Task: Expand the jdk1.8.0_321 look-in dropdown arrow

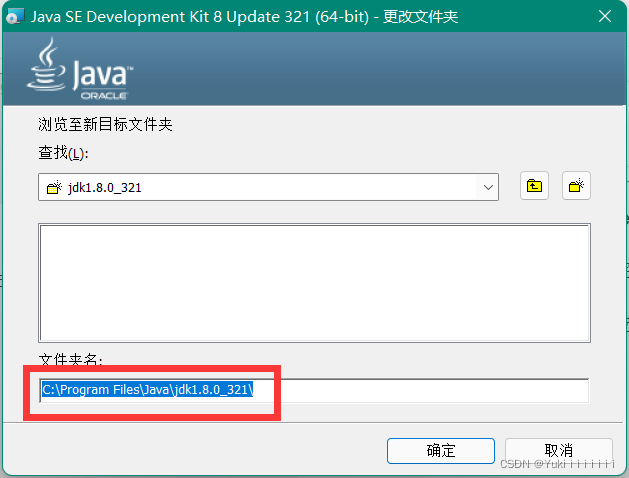Action: [x=488, y=187]
